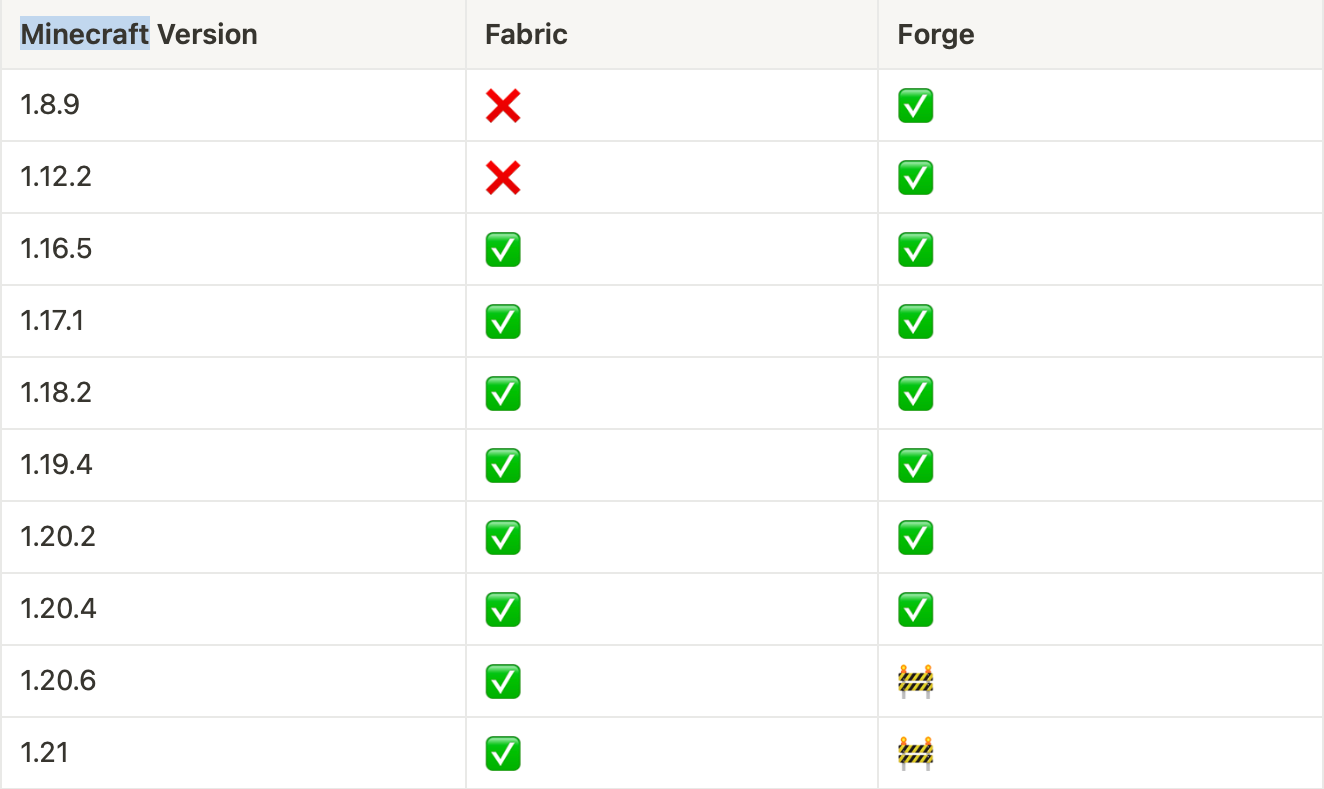Click the construction barrier icon for Forge 1.21
This screenshot has height=789, width=1324.
[915, 753]
